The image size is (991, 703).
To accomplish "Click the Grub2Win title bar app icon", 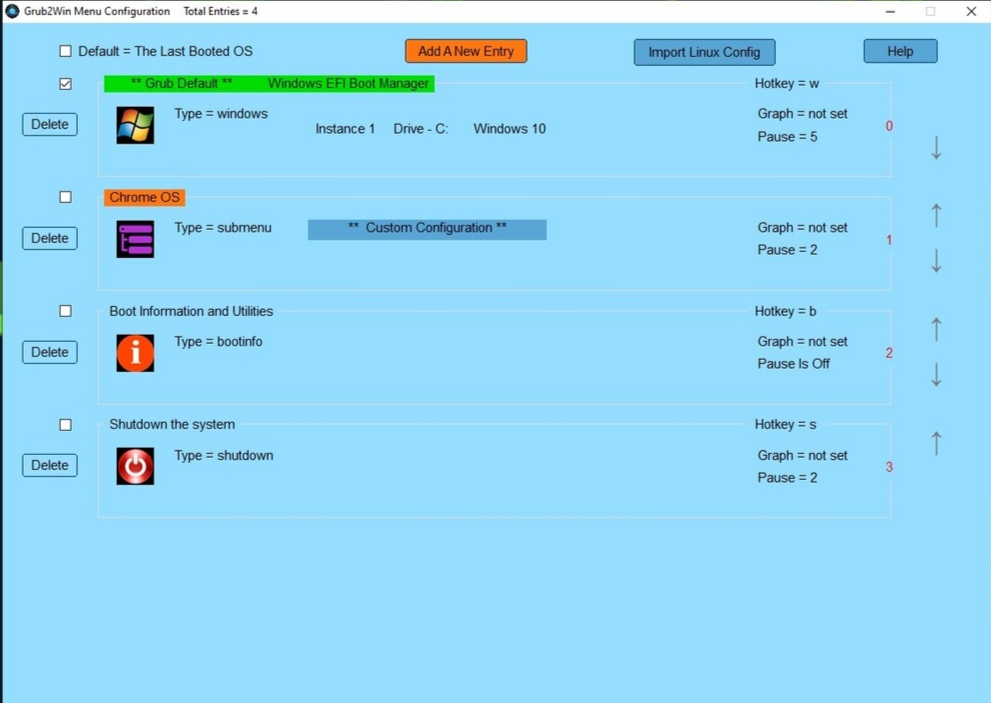I will pyautogui.click(x=12, y=11).
